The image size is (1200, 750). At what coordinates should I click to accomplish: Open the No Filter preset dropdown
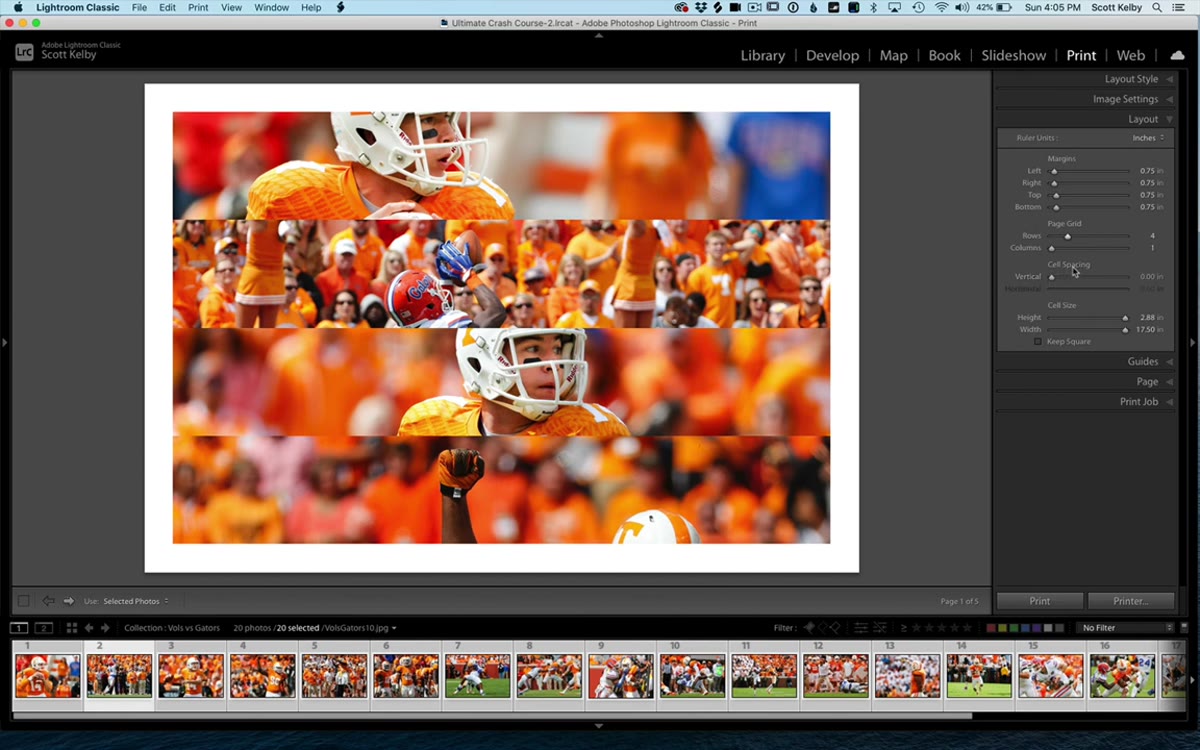tap(1126, 628)
